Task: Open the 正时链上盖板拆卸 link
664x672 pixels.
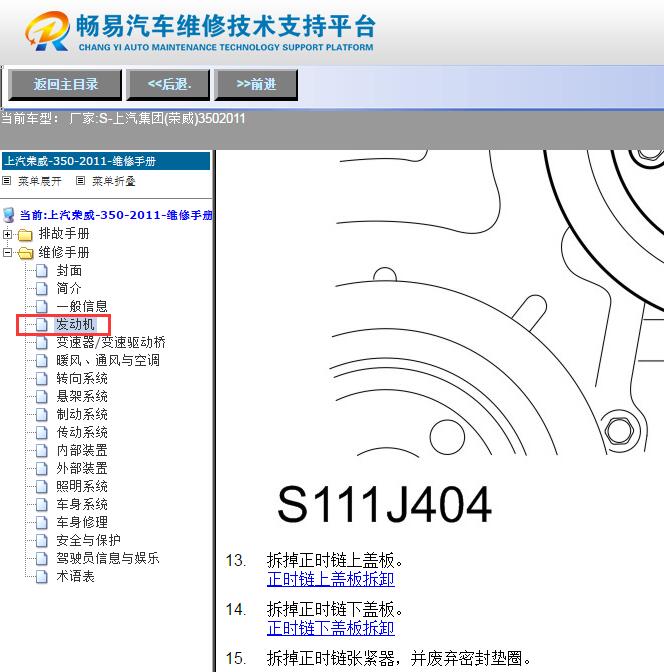Action: [330, 579]
